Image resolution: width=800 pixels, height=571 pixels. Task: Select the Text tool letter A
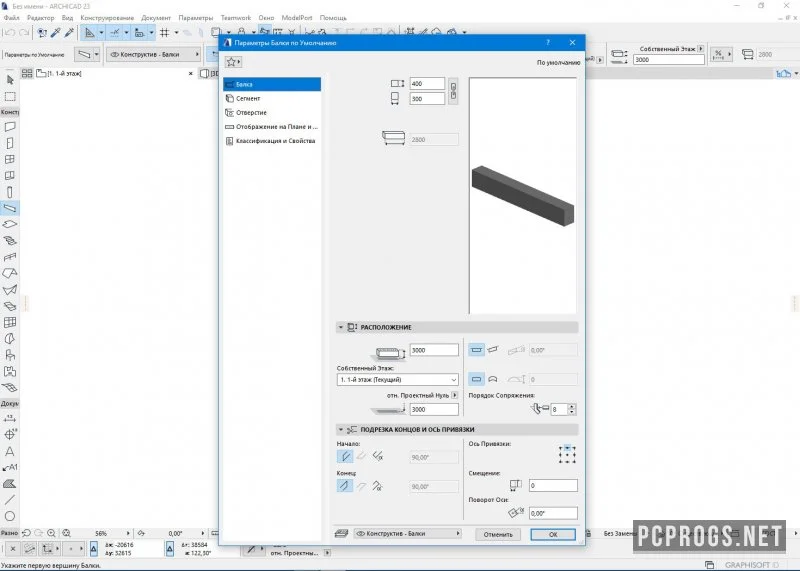click(10, 452)
